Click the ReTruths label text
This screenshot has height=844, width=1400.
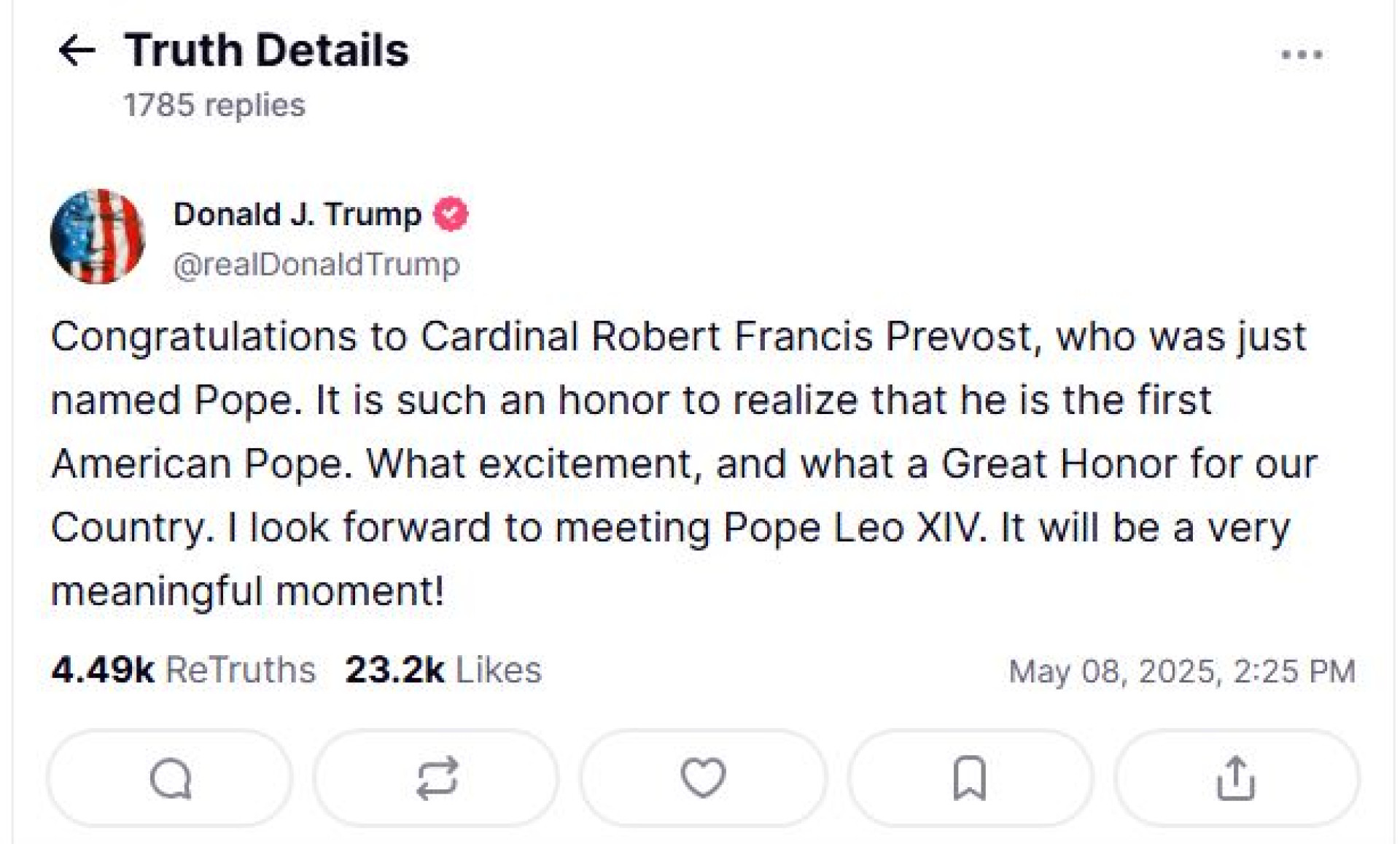(x=241, y=670)
